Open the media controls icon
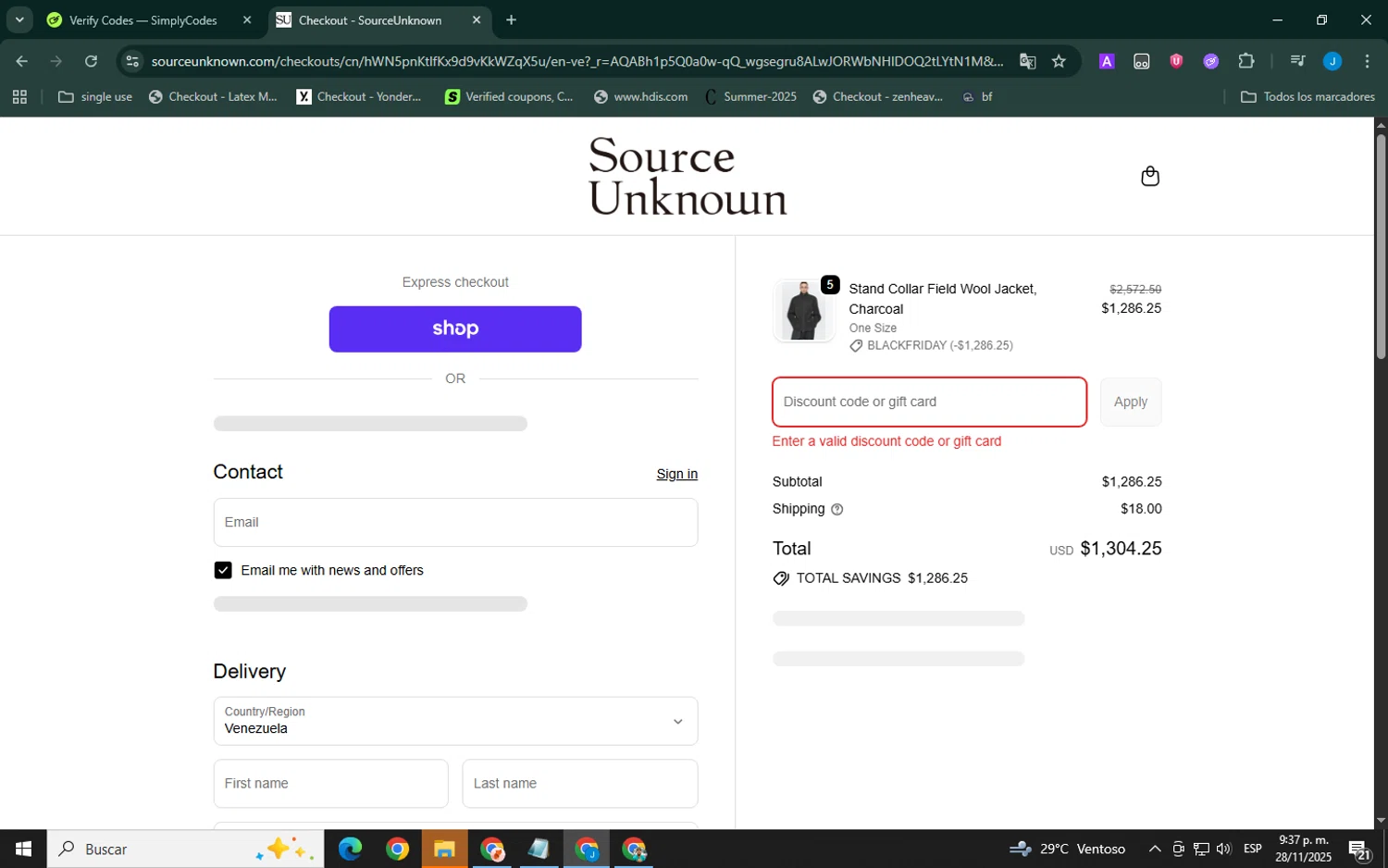This screenshot has width=1388, height=868. [x=1297, y=61]
